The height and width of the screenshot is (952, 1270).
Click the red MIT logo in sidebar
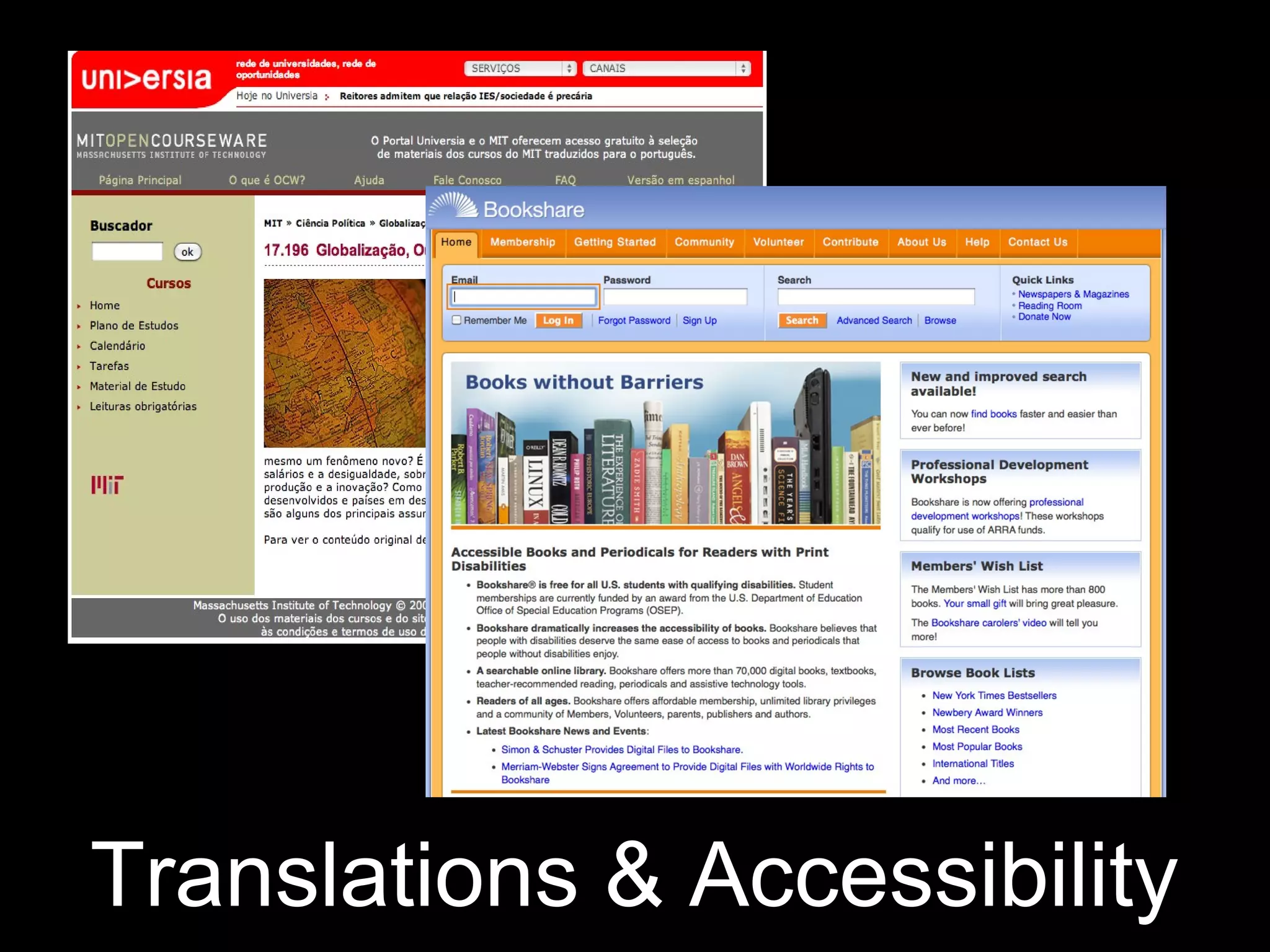(107, 485)
